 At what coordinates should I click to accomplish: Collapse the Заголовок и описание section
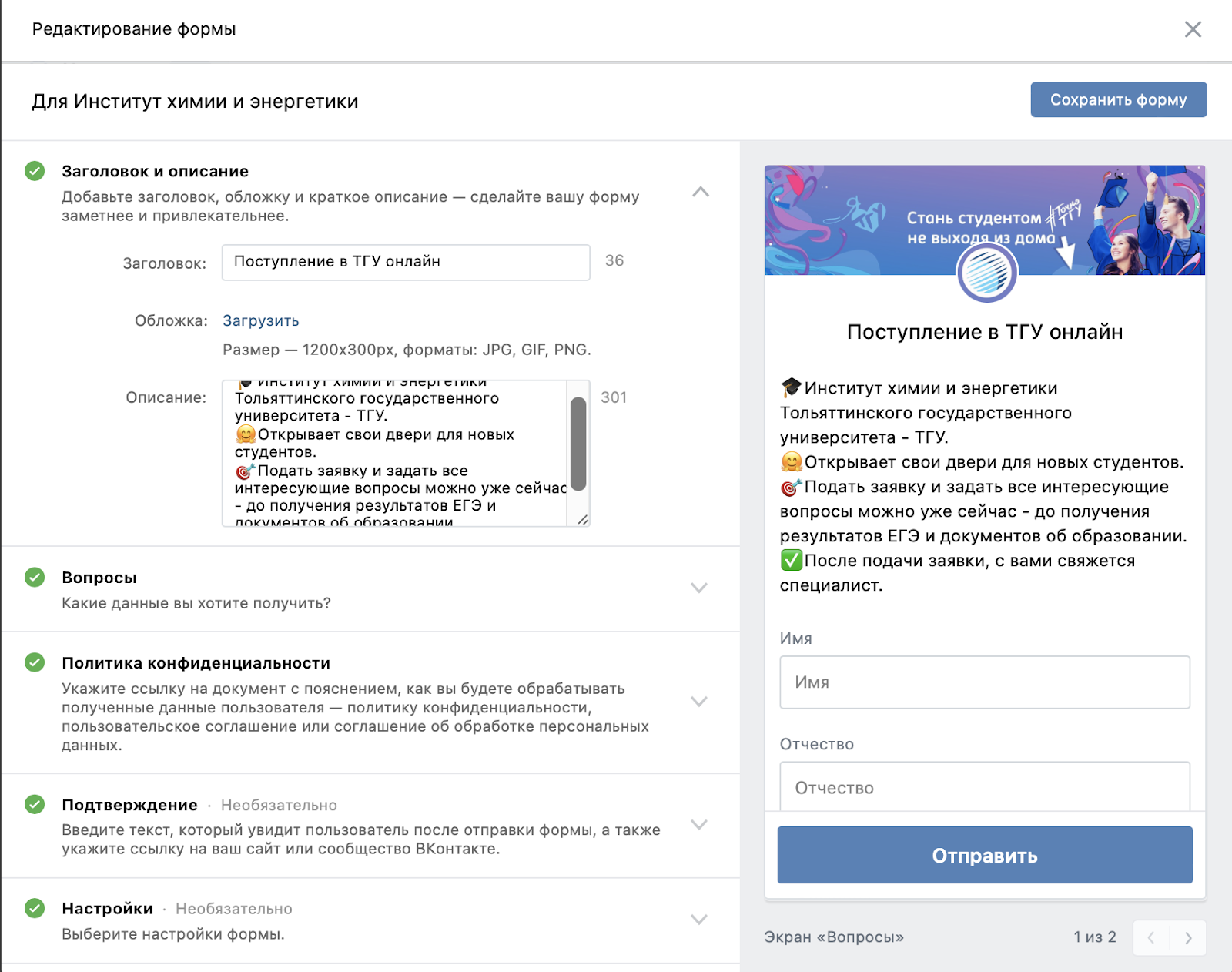pos(700,192)
